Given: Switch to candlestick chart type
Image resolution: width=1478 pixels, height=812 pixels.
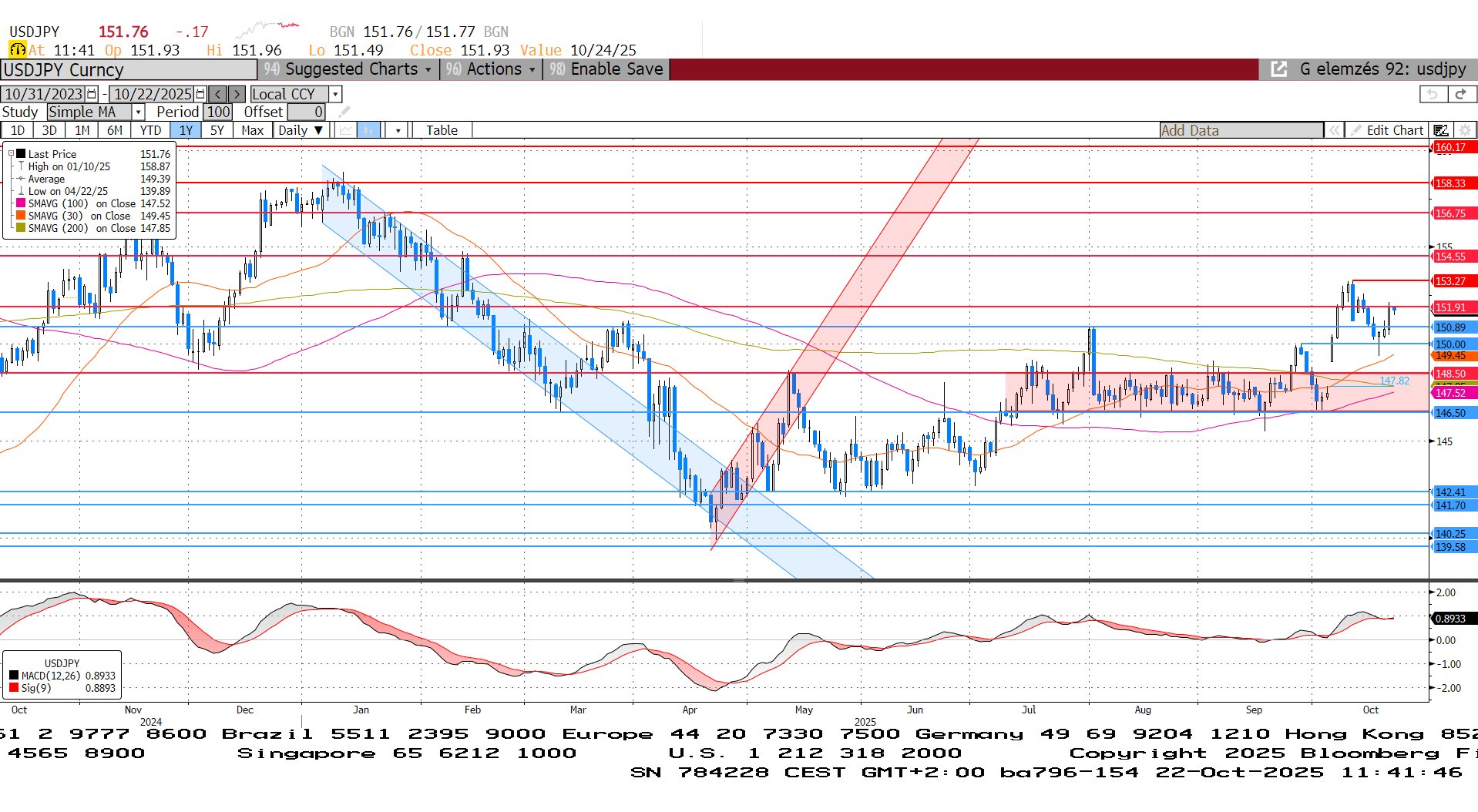Looking at the screenshot, I should 368,130.
